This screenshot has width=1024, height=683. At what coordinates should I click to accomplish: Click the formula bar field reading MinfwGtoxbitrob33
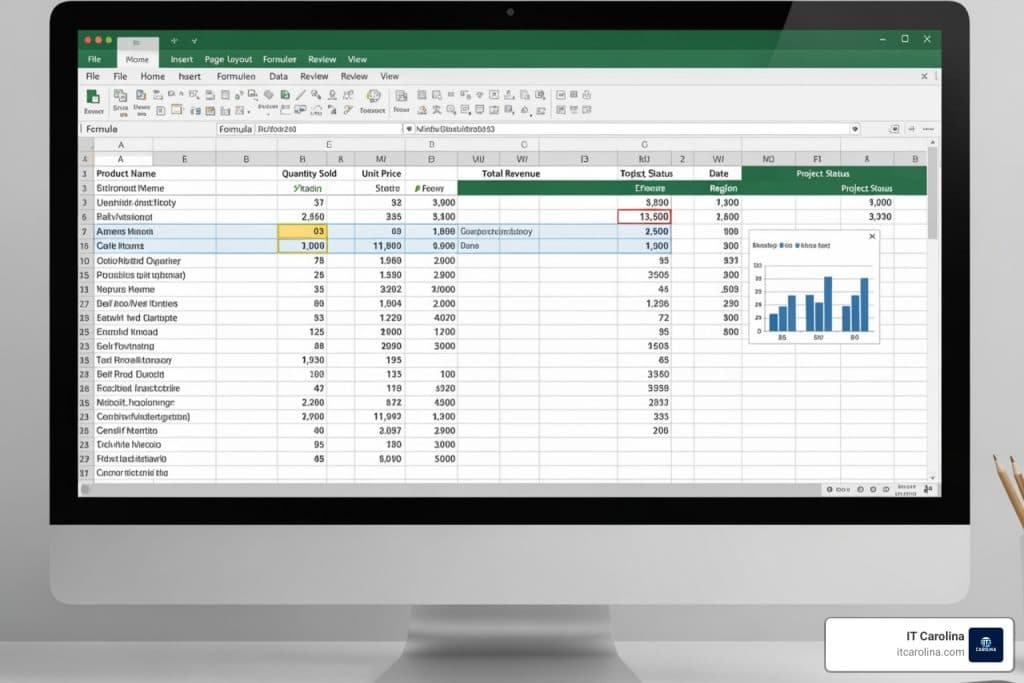point(632,129)
